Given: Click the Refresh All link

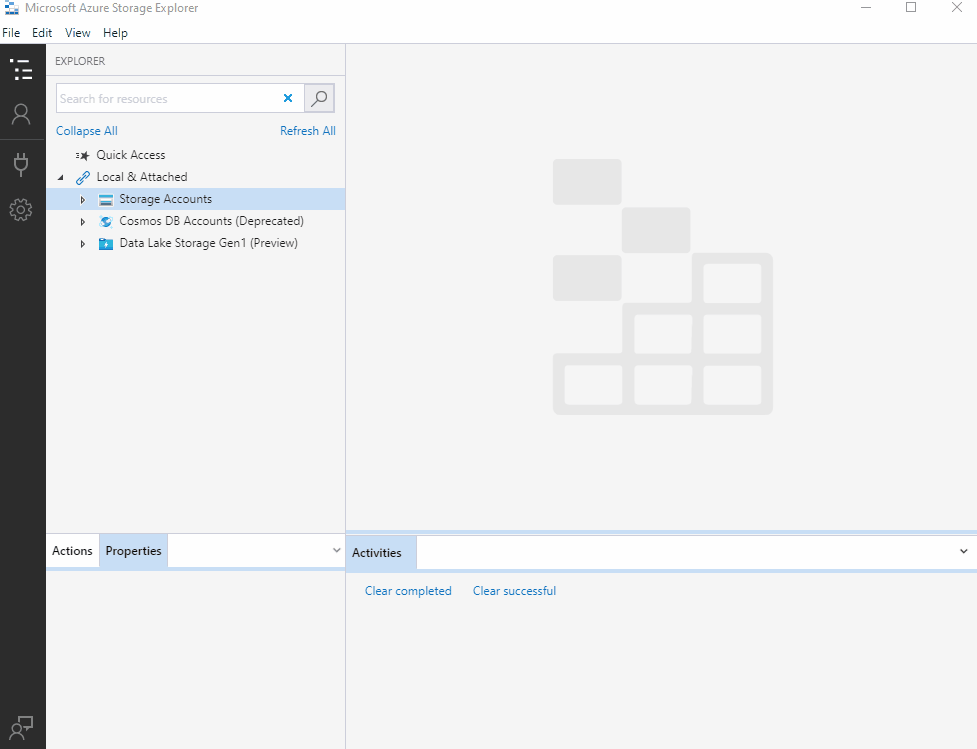Looking at the screenshot, I should 308,131.
